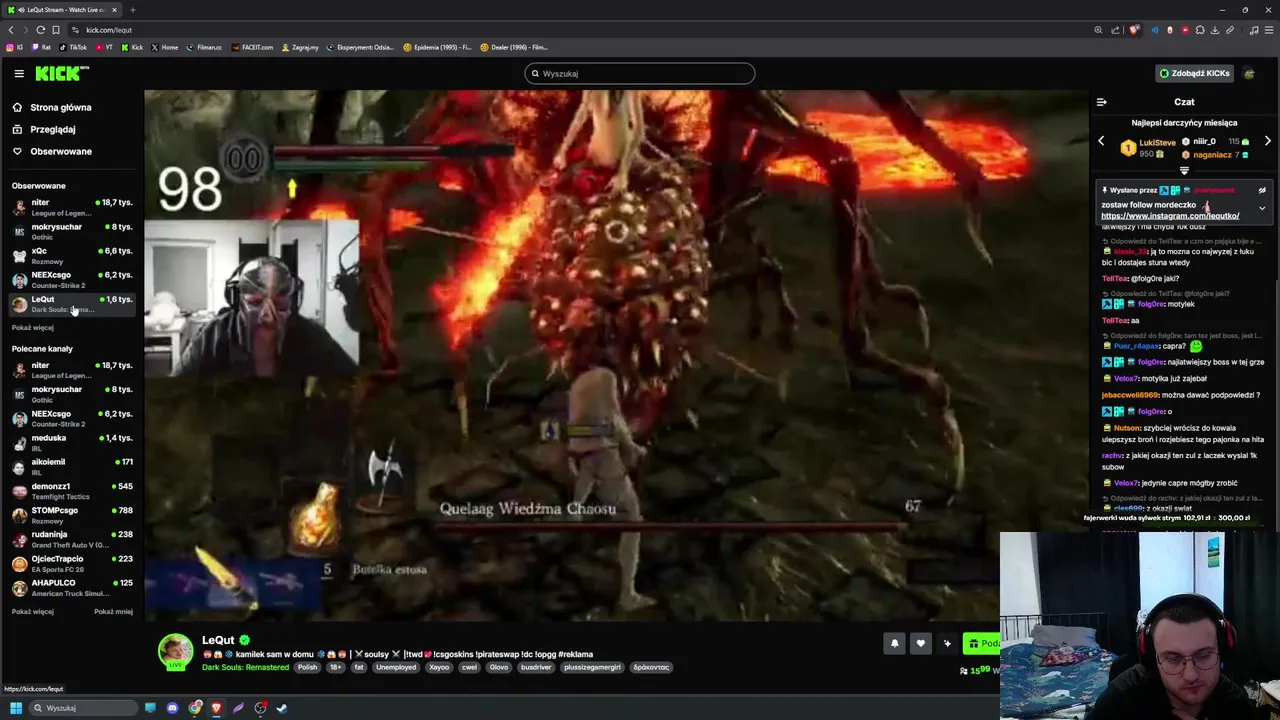Click browser back arrow
Image resolution: width=1280 pixels, height=720 pixels.
click(11, 30)
